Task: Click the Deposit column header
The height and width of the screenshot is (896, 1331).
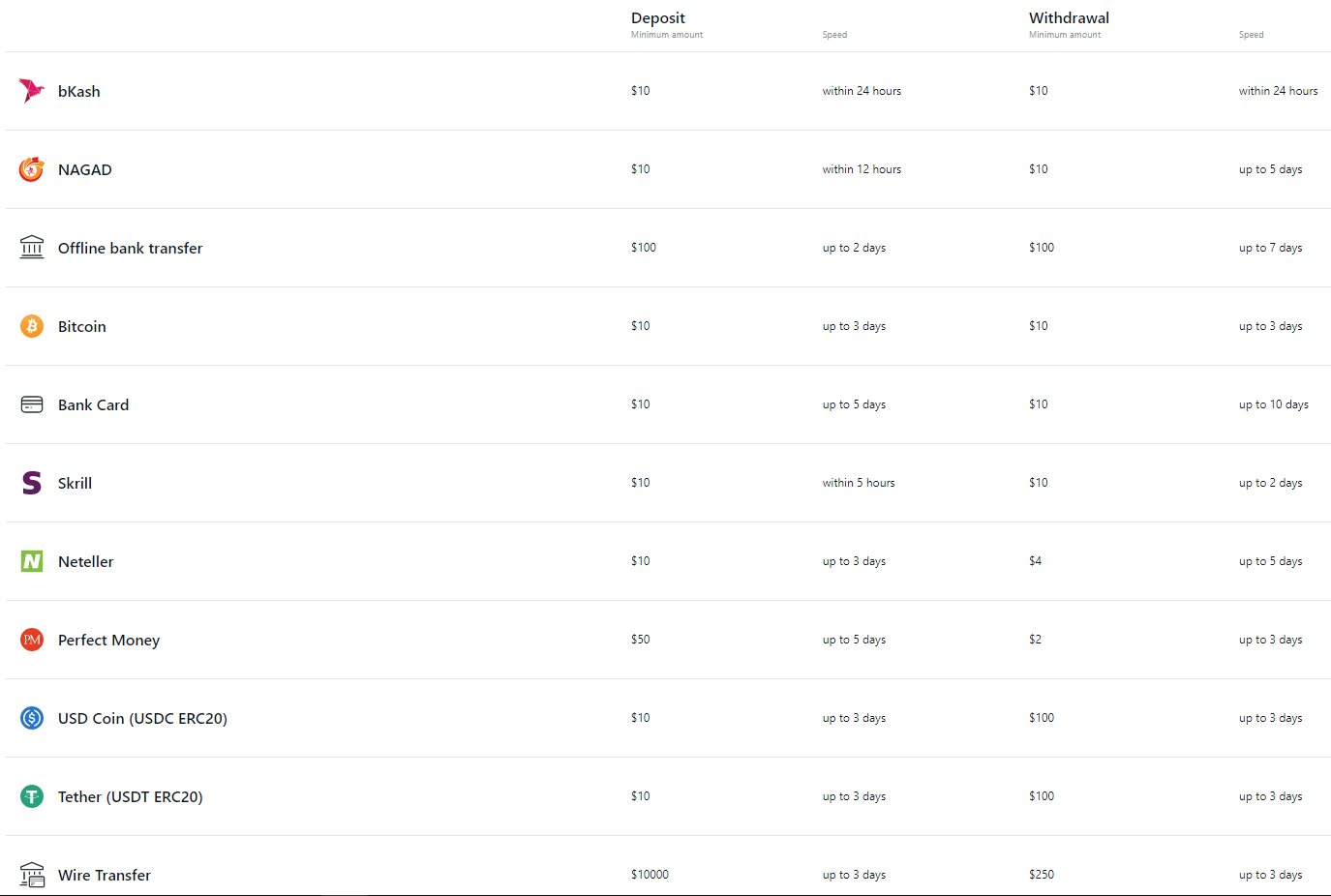Action: point(658,17)
